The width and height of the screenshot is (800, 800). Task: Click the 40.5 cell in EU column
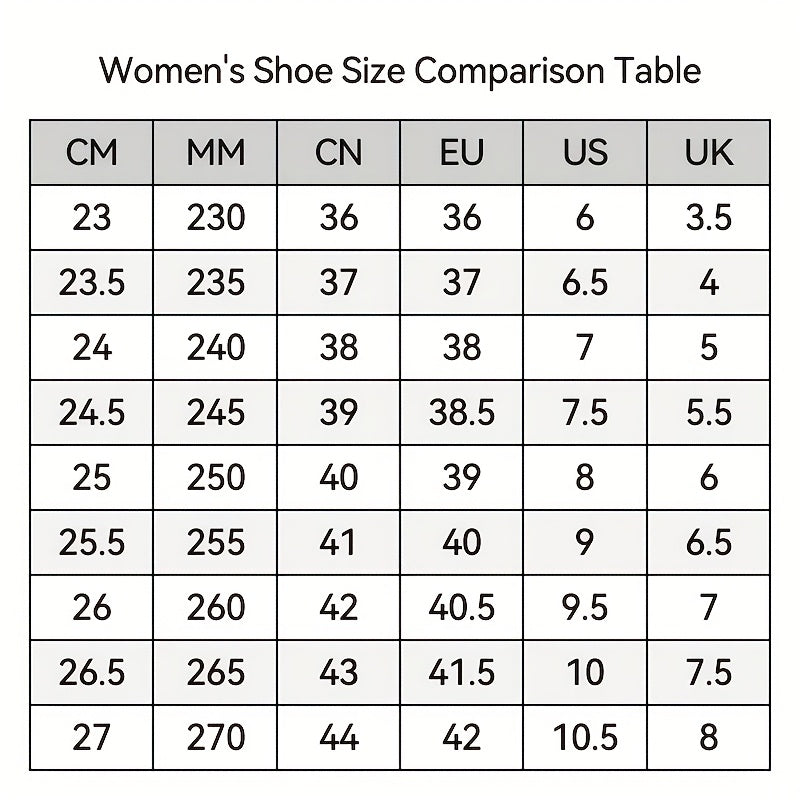(x=462, y=608)
